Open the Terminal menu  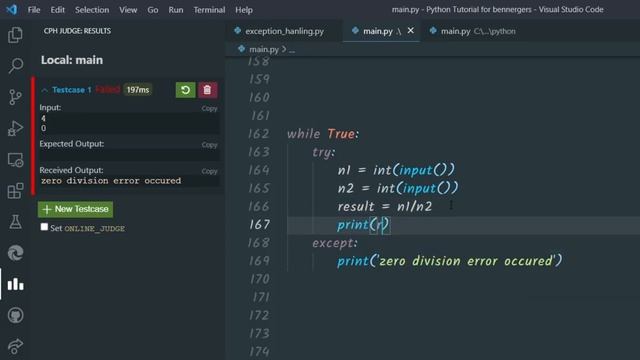click(209, 10)
